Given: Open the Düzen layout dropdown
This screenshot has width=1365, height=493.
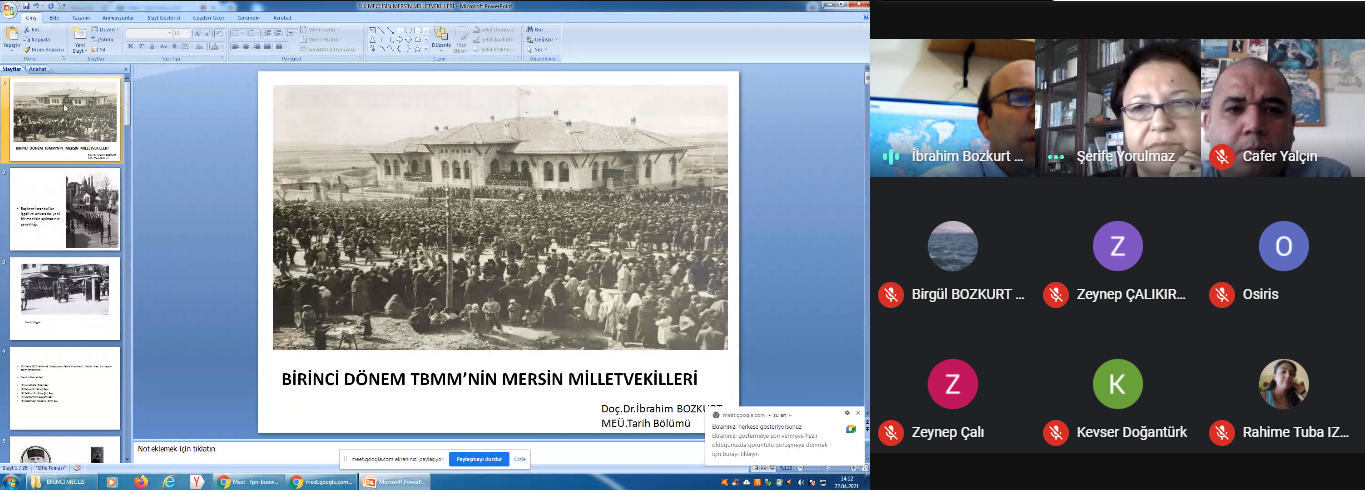Looking at the screenshot, I should [104, 30].
